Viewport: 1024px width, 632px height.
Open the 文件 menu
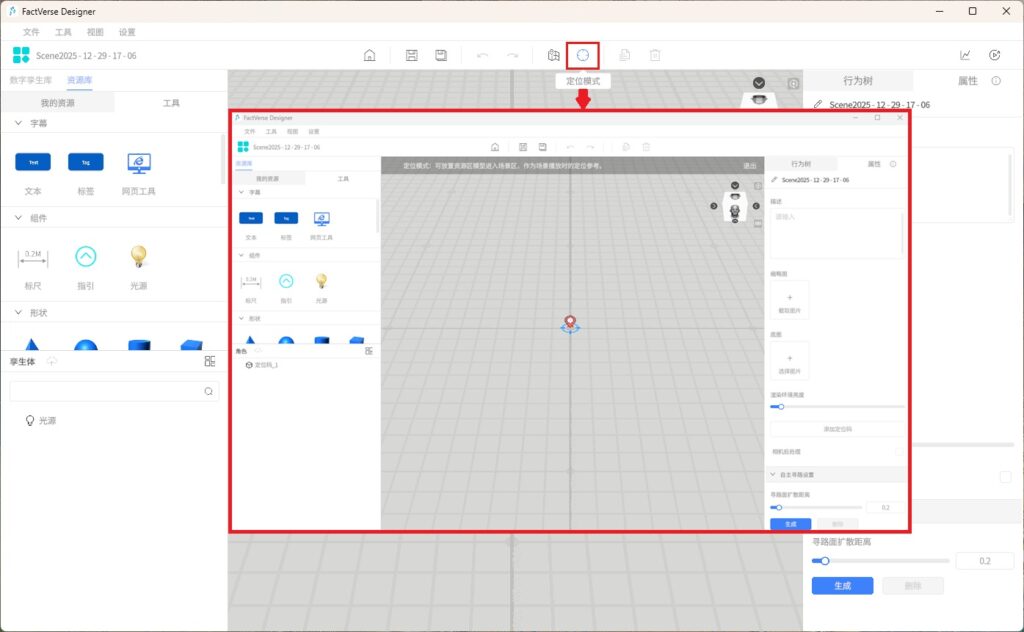pos(31,32)
